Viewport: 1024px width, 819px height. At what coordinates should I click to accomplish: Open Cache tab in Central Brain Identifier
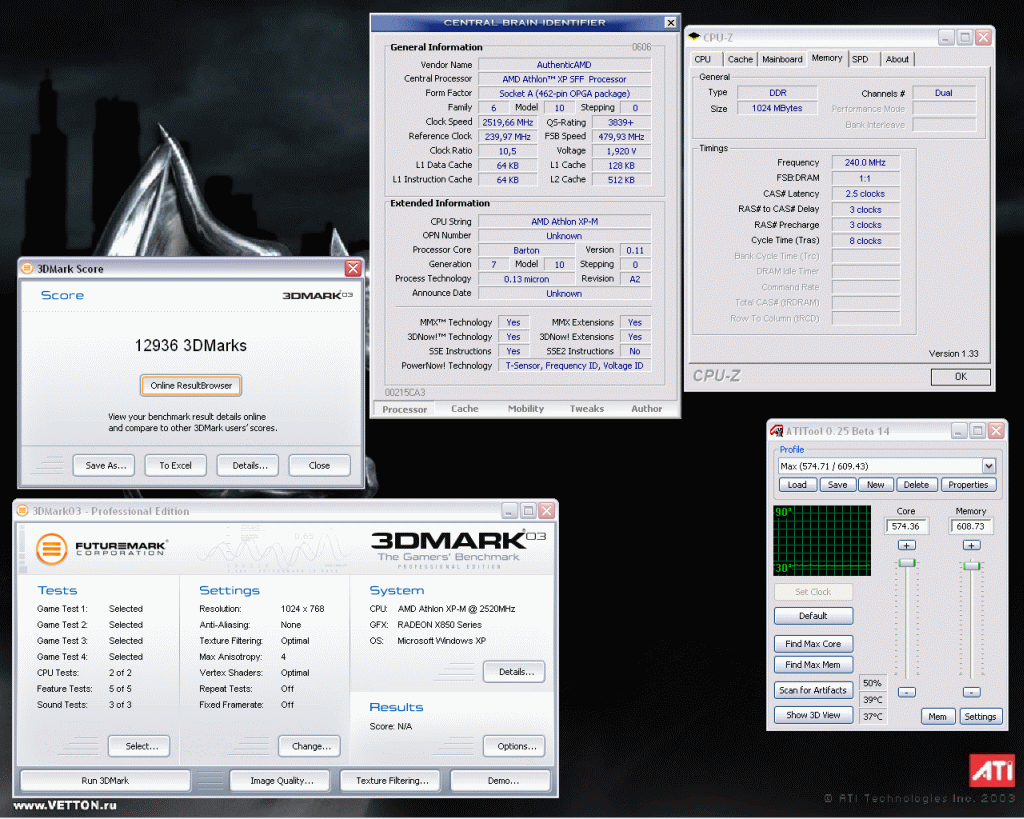click(464, 409)
